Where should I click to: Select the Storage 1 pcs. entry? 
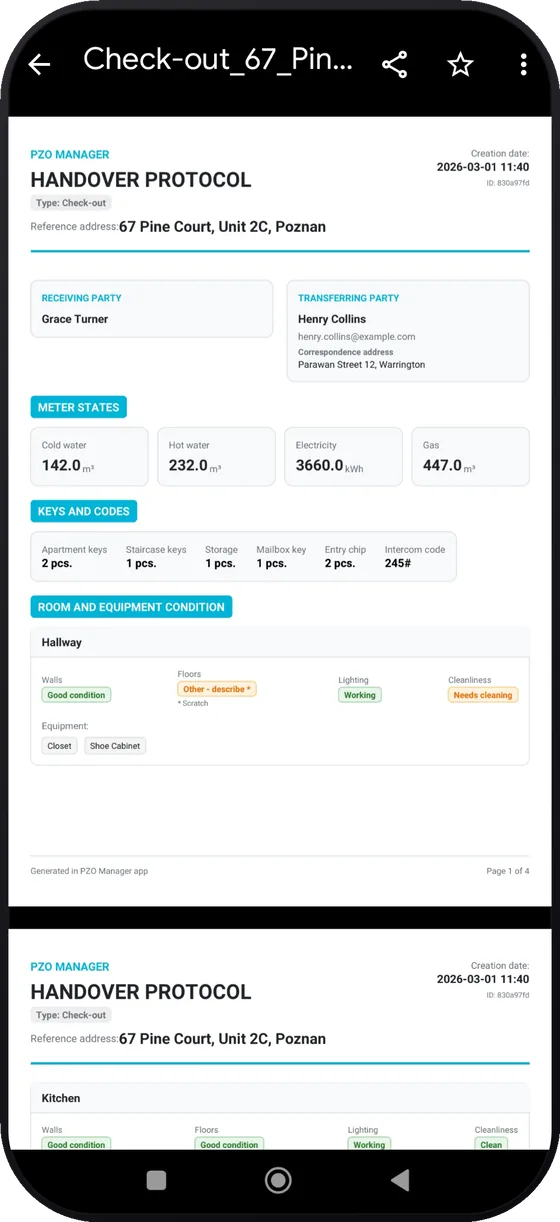(221, 556)
